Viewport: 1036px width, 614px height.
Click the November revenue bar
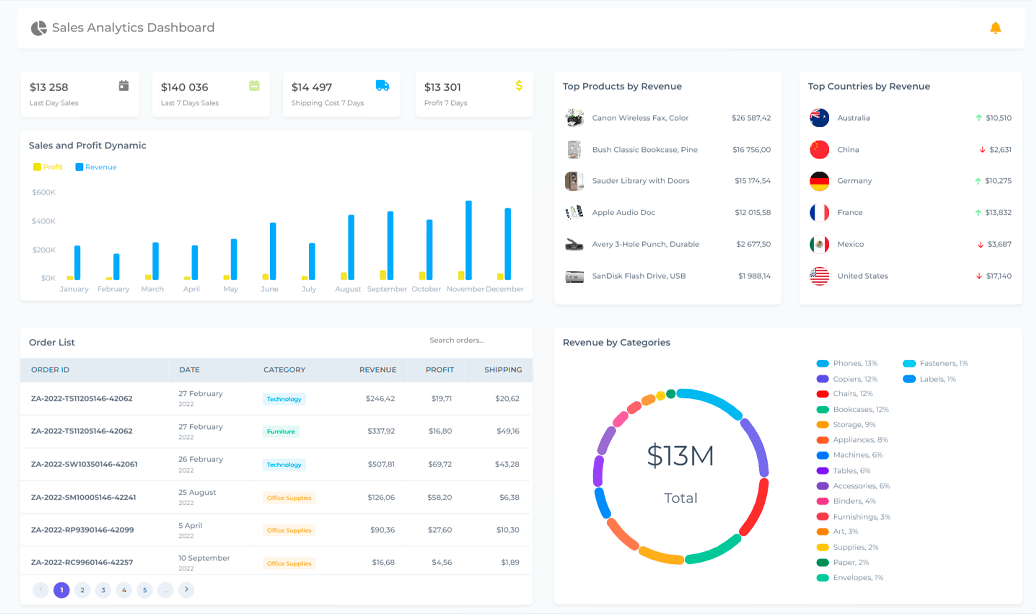click(468, 240)
